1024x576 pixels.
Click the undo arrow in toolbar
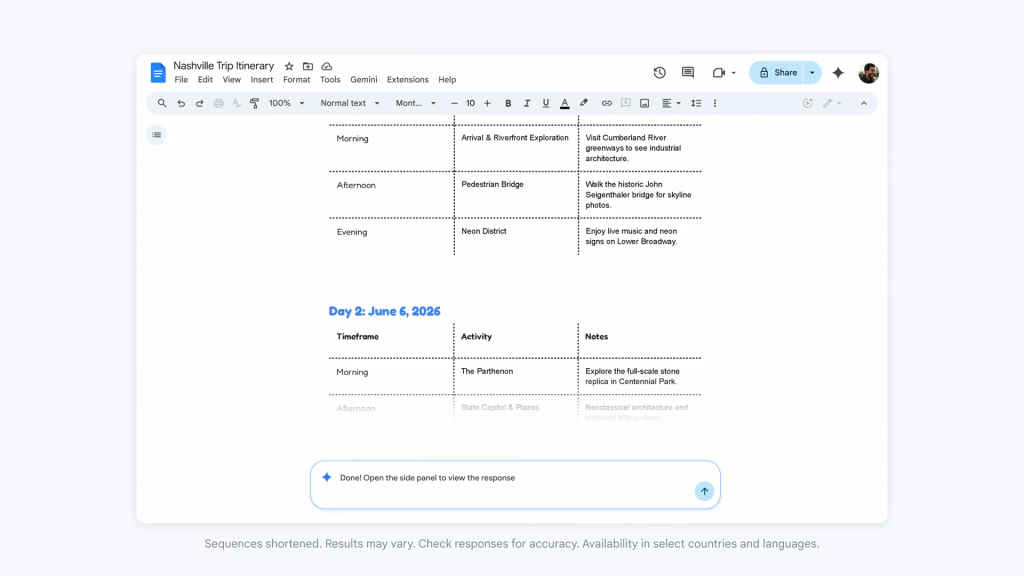(x=181, y=103)
